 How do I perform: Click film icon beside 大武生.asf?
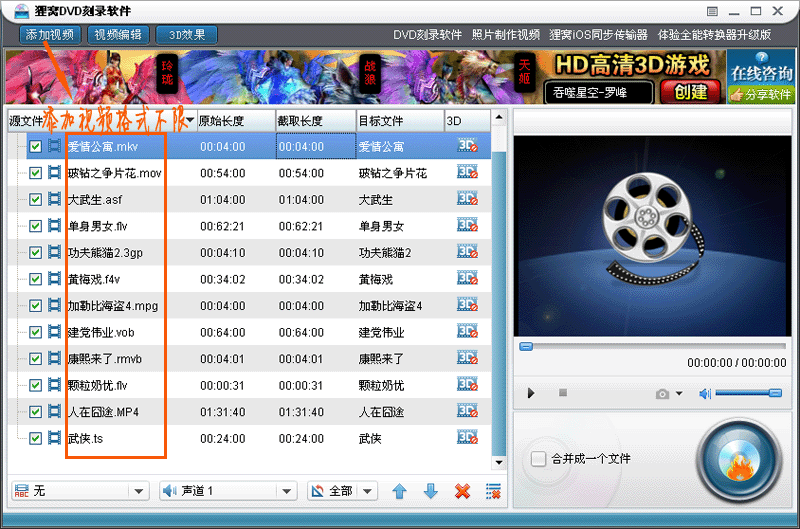[54, 199]
